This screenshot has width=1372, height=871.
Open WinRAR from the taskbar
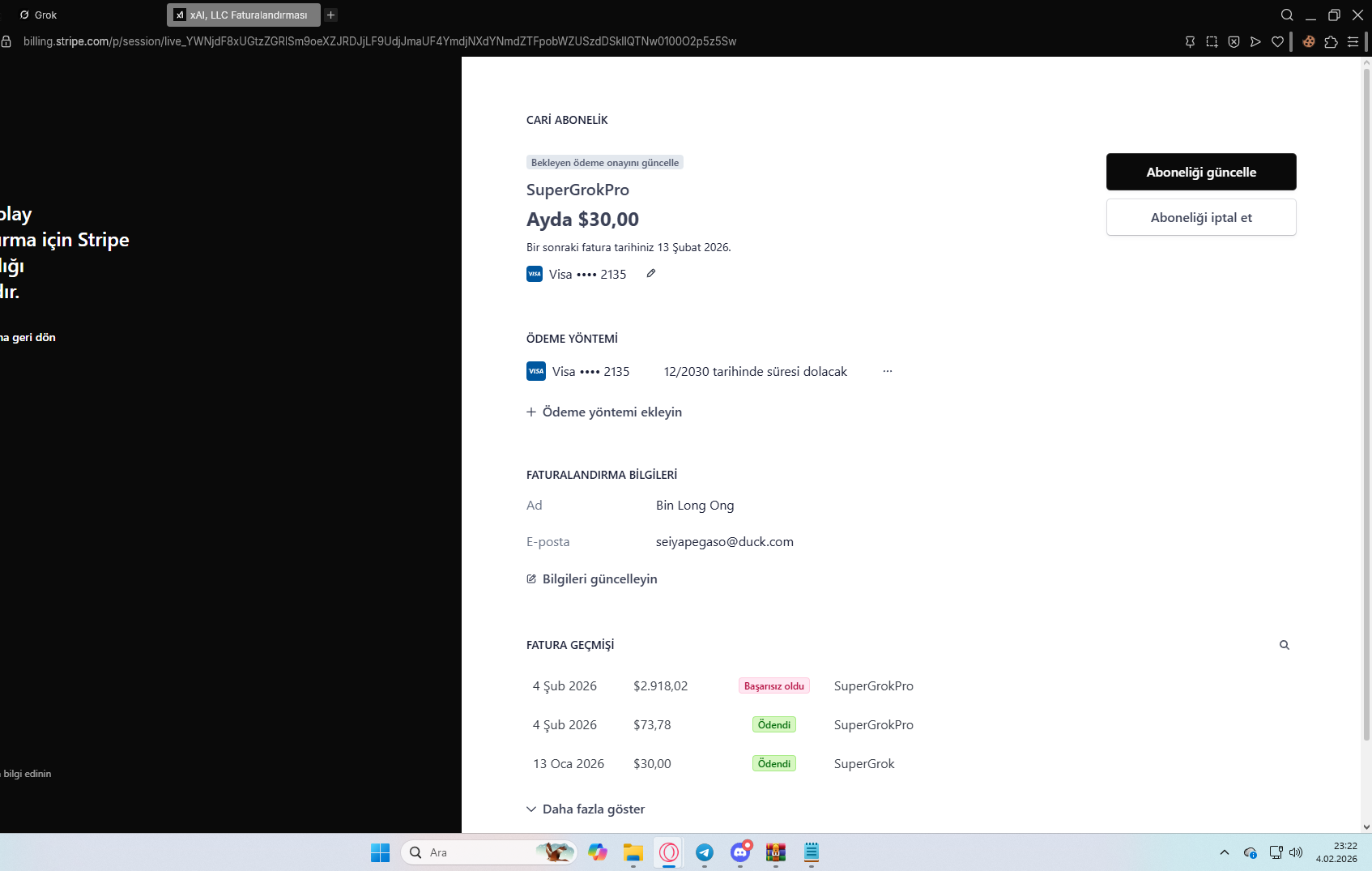776,852
